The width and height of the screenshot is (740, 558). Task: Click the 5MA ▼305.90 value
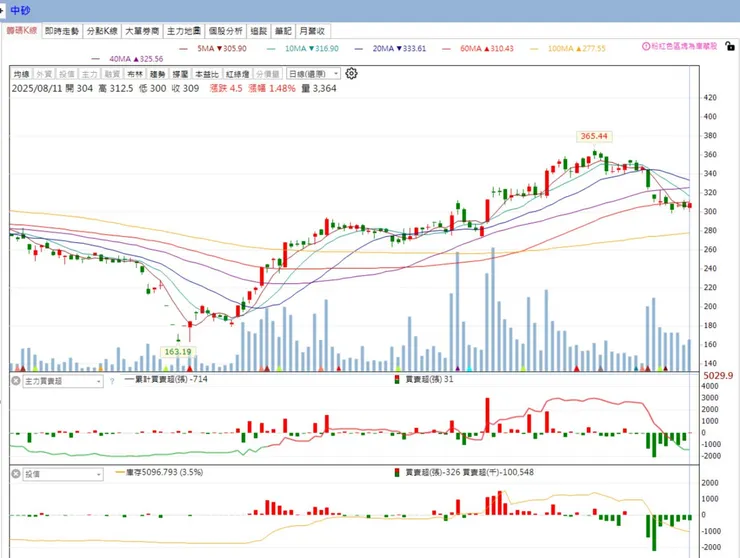pos(222,49)
